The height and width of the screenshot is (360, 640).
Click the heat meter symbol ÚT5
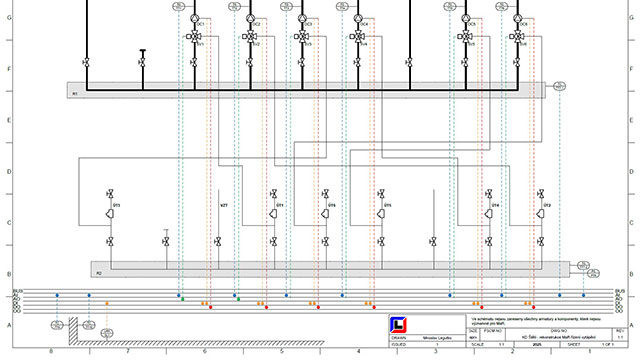(x=381, y=213)
